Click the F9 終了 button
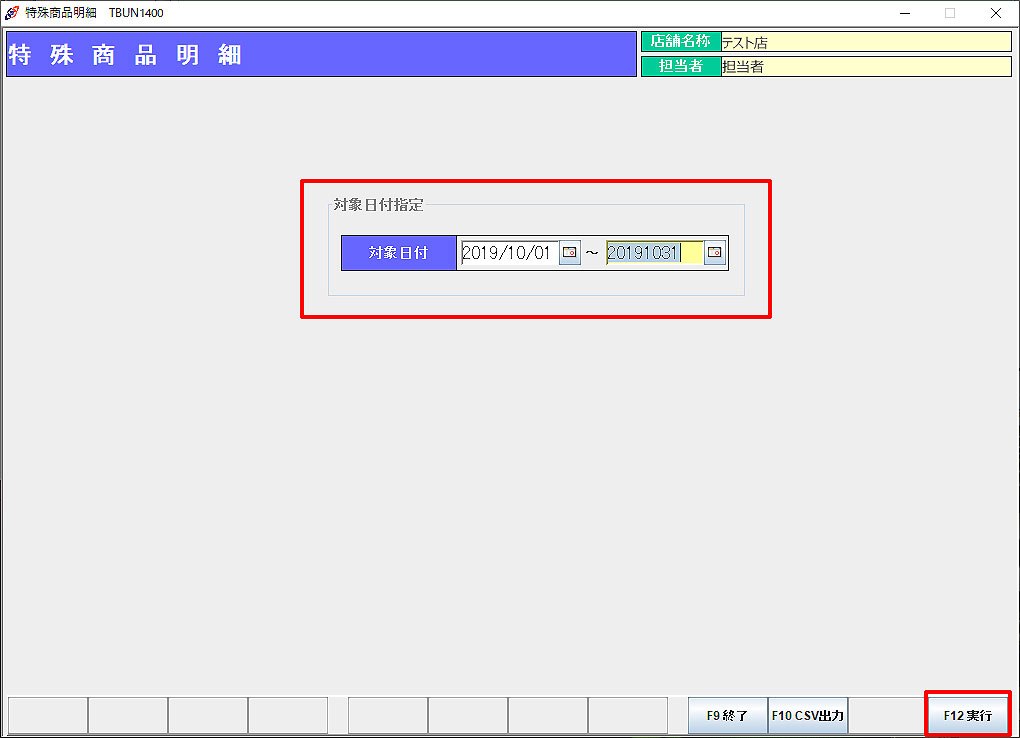The width and height of the screenshot is (1020, 738). tap(727, 715)
